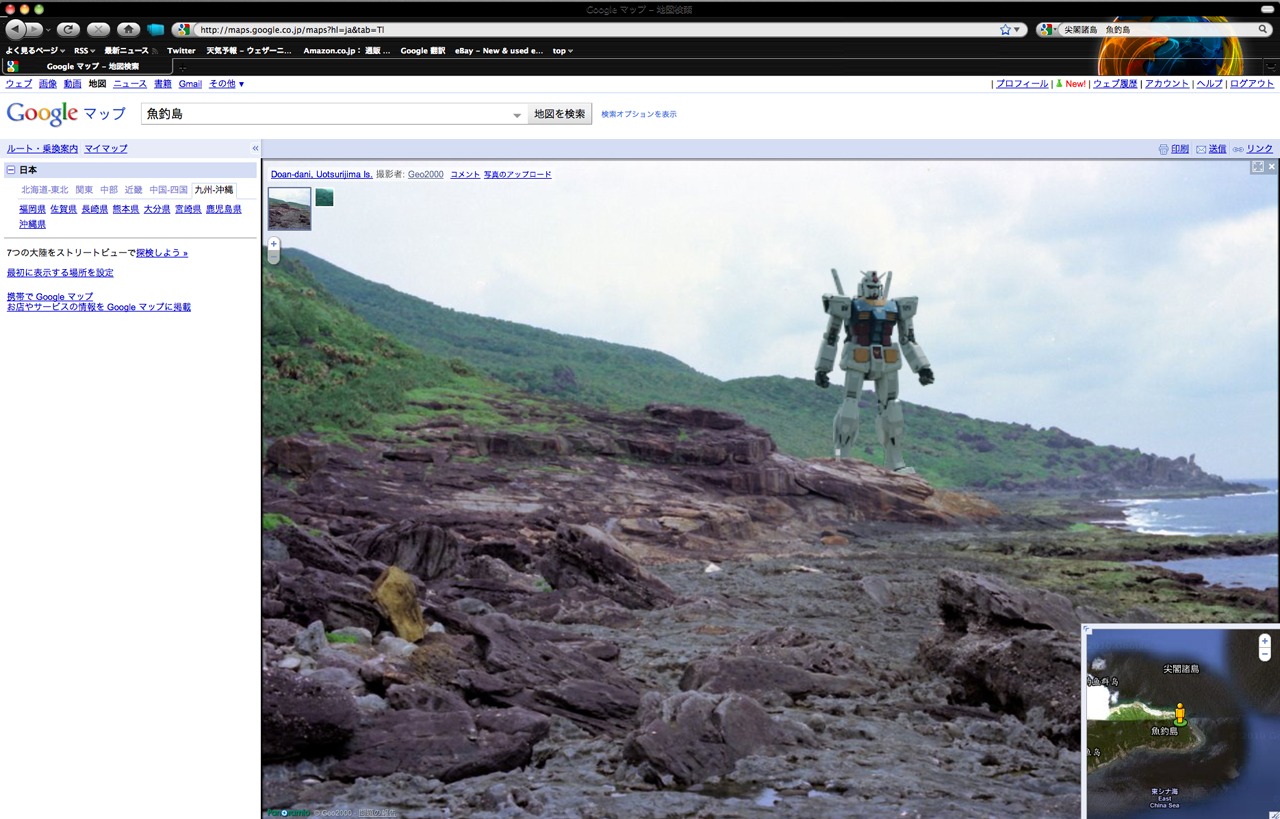
Task: Open a new tab with the tab-bar plus button
Action: tap(183, 67)
